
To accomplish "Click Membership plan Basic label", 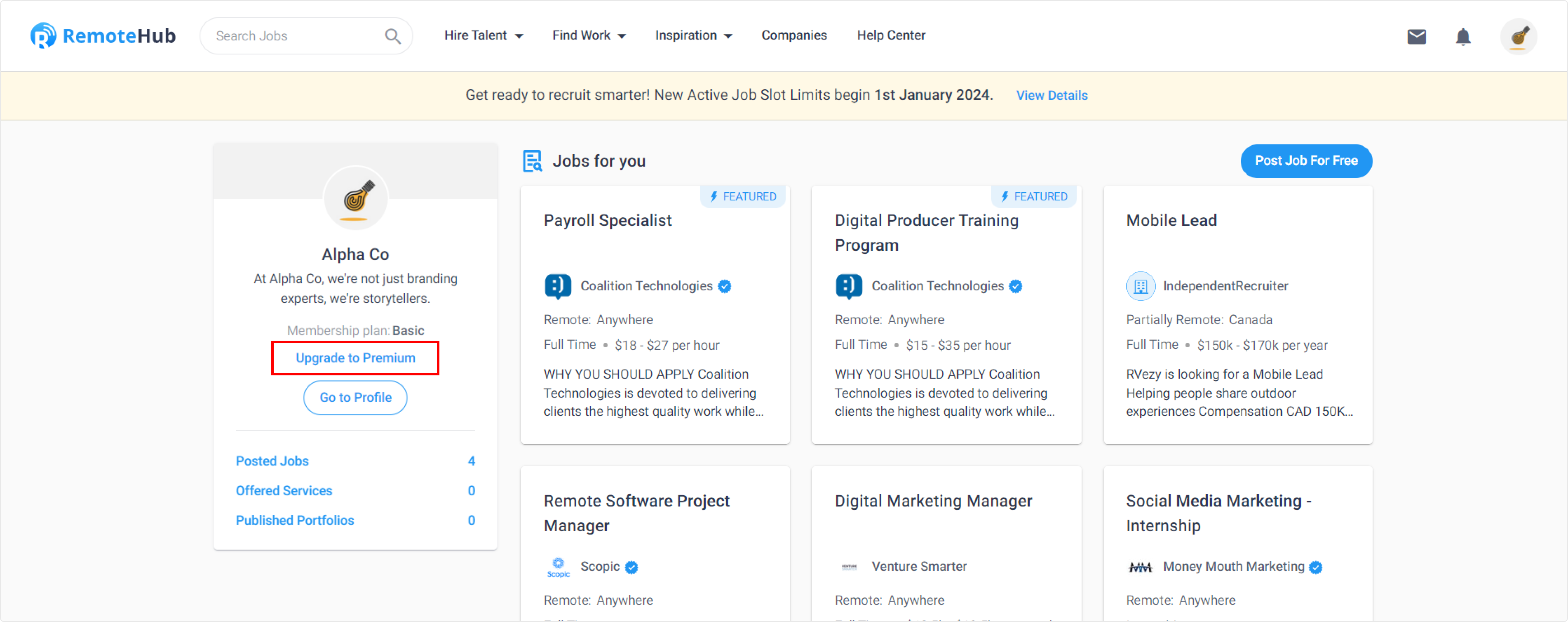I will (x=355, y=330).
